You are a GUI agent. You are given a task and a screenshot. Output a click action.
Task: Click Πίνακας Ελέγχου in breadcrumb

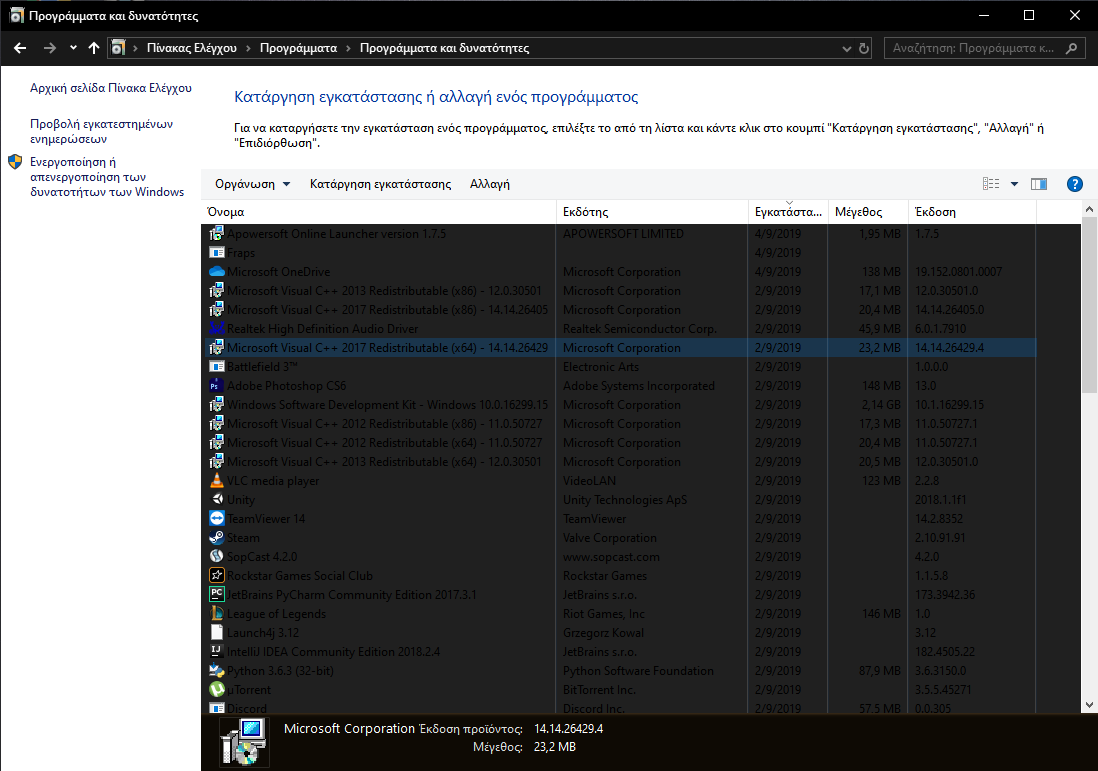191,48
